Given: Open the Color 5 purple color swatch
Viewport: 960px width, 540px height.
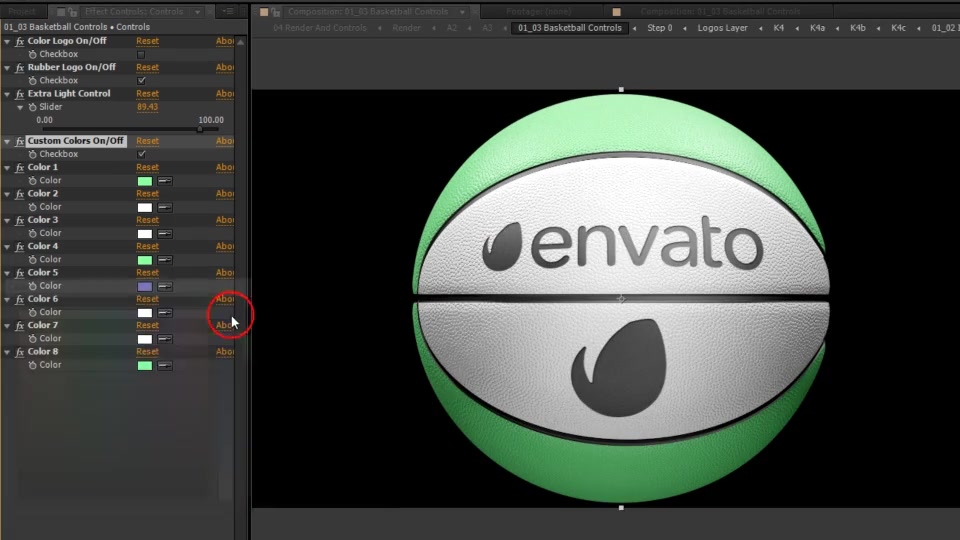Looking at the screenshot, I should [x=144, y=286].
